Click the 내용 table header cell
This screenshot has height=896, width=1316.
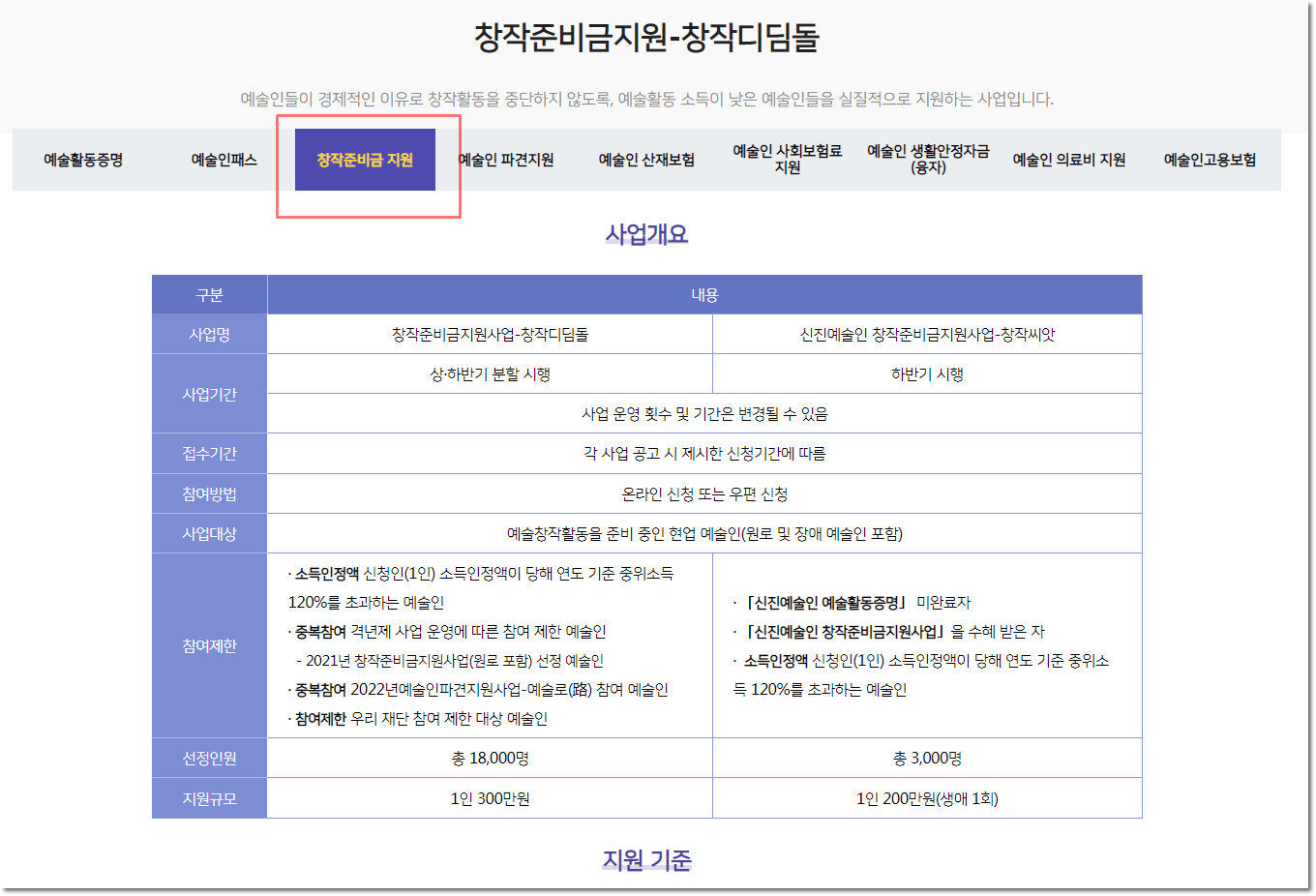pyautogui.click(x=704, y=295)
